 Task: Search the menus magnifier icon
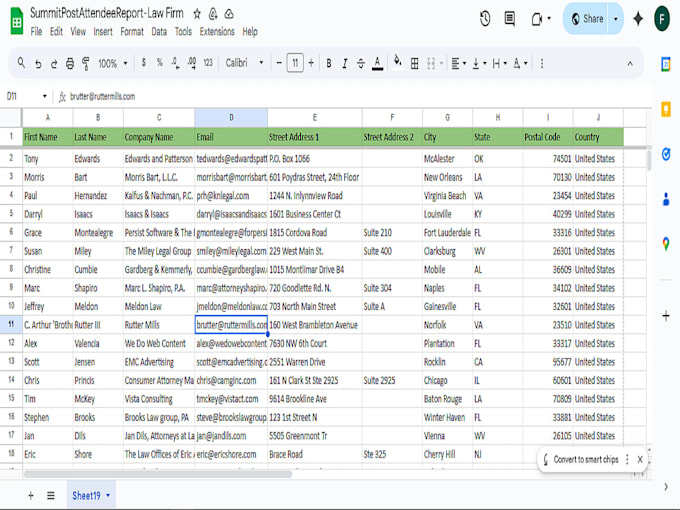(x=21, y=63)
